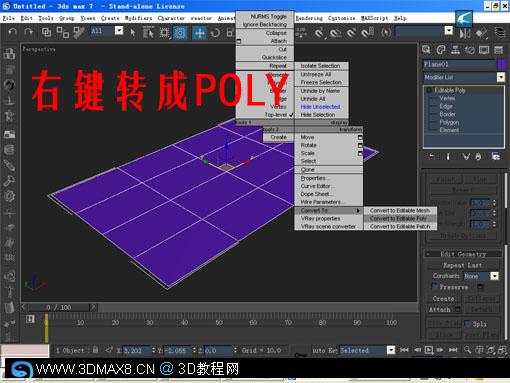
Task: Click the Pin Stack icon
Action: coord(432,156)
